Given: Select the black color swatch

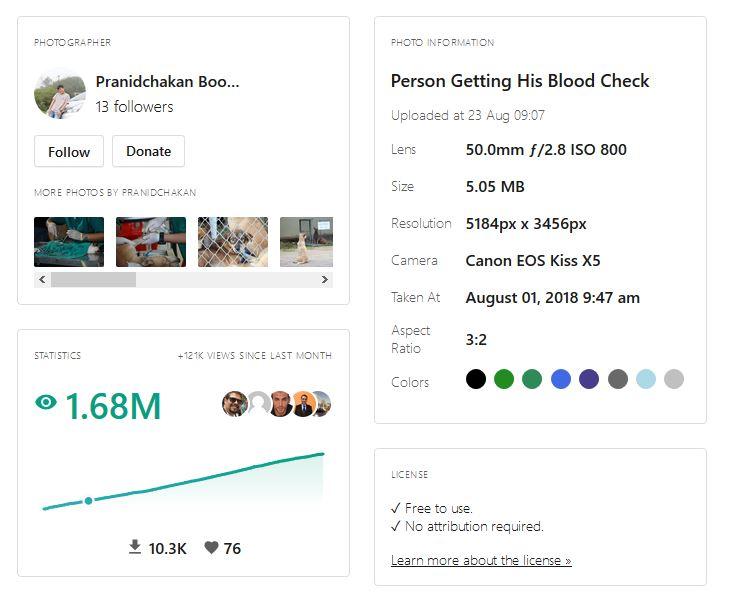Looking at the screenshot, I should click(x=476, y=379).
